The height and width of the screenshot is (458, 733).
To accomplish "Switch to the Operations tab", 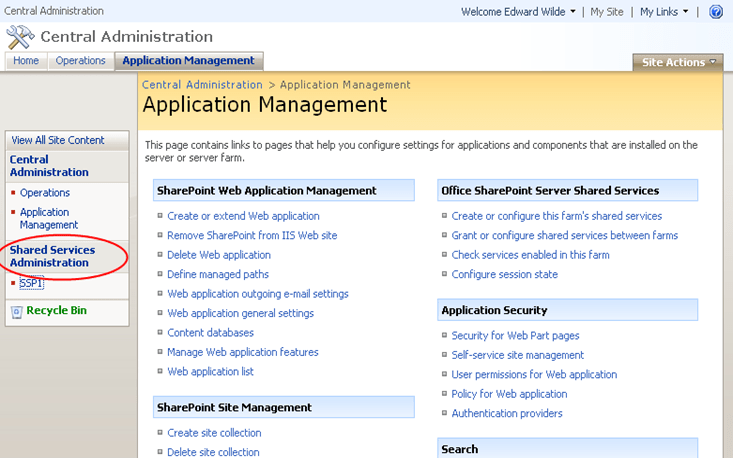I will 80,61.
